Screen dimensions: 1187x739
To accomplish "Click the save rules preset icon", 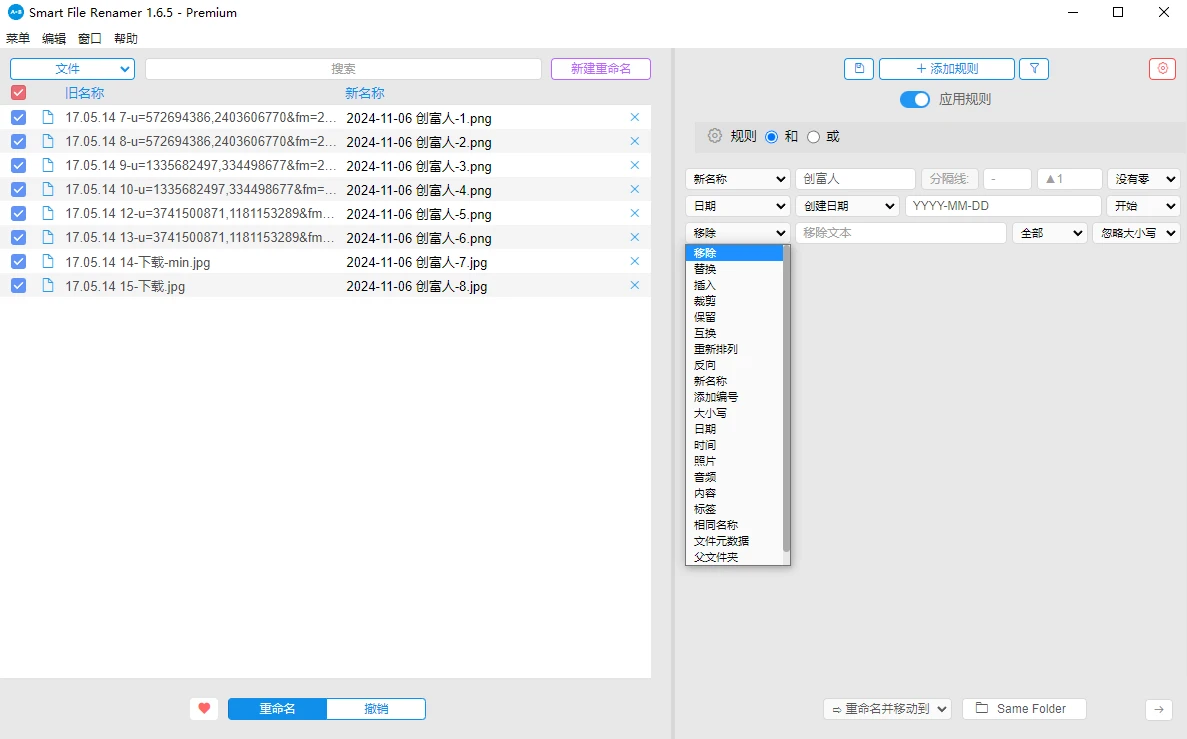I will tap(858, 68).
